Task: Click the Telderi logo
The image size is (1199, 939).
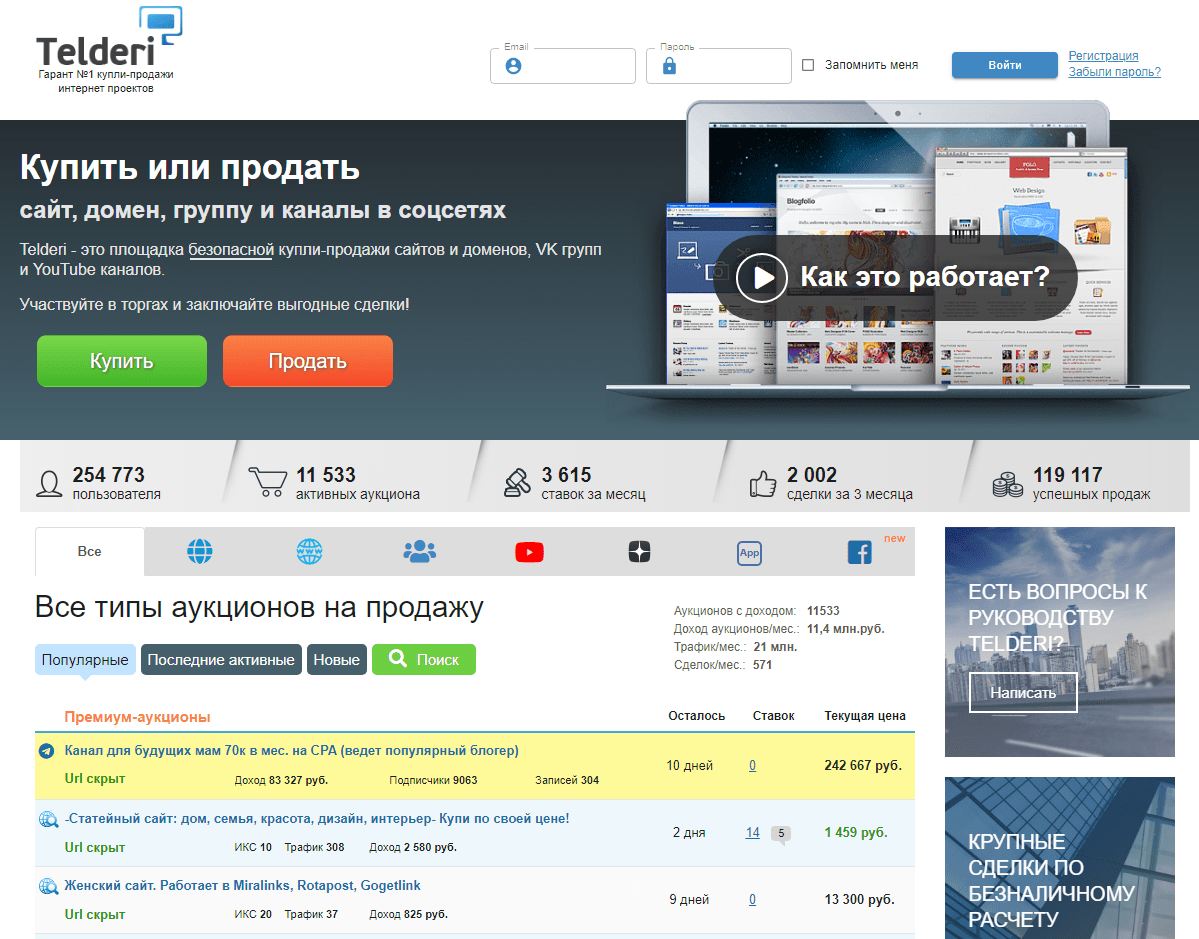Action: click(x=109, y=50)
